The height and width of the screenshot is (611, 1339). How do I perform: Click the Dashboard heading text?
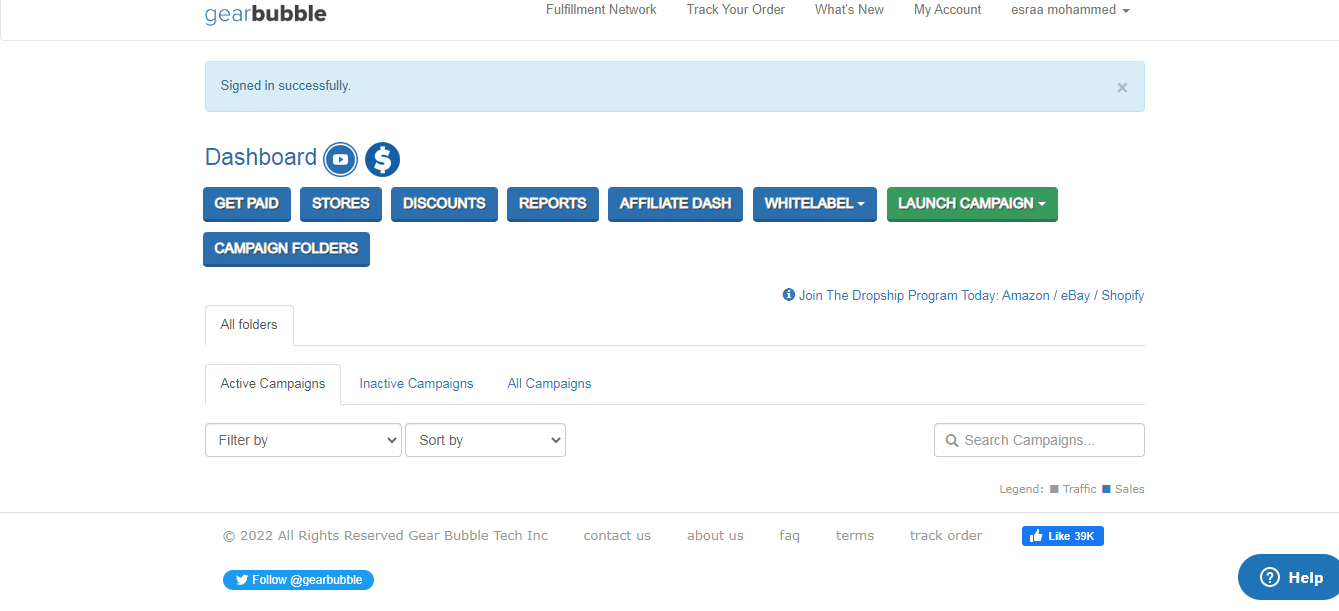point(261,158)
